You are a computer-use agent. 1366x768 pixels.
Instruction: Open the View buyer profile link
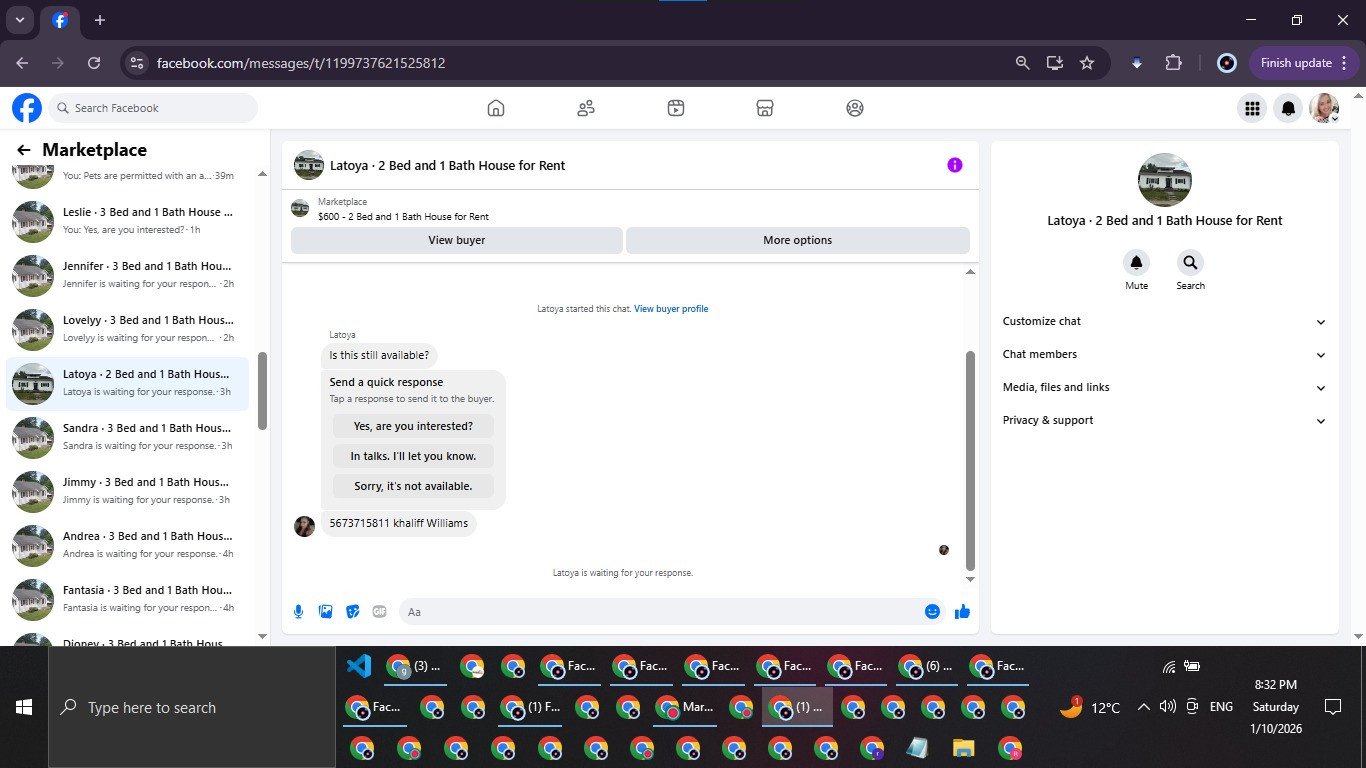(671, 309)
